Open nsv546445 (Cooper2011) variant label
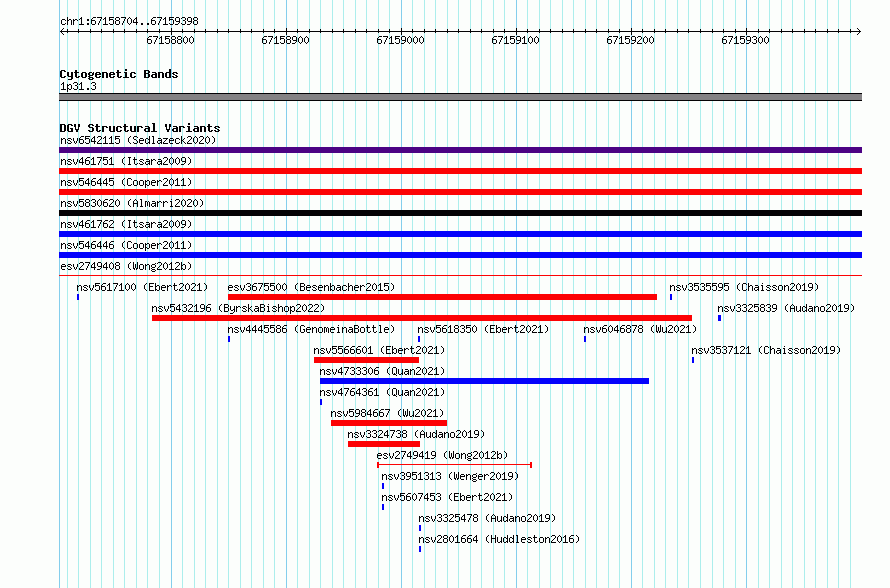This screenshot has width=890, height=588. 126,182
